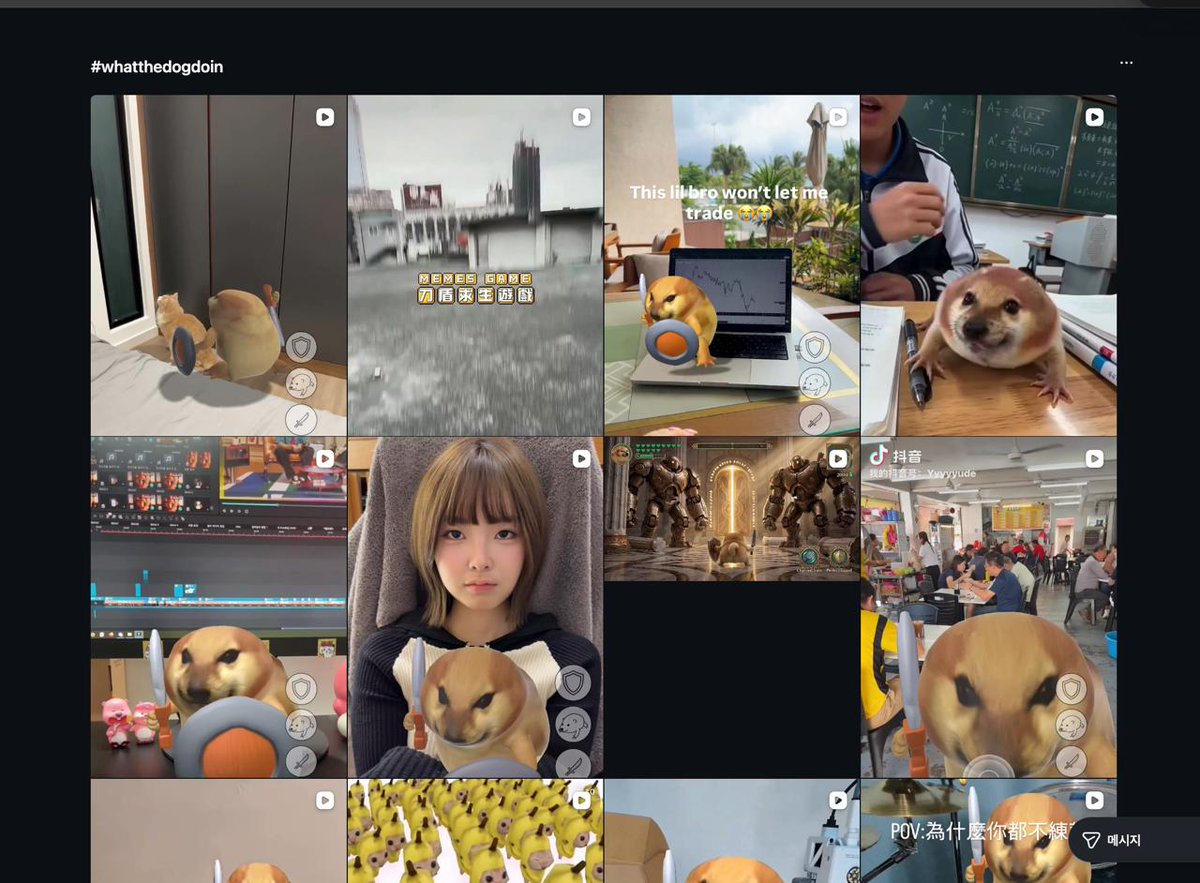1200x883 pixels.
Task: Click reel icon on the classroom chalkboard post
Action: tap(1094, 117)
